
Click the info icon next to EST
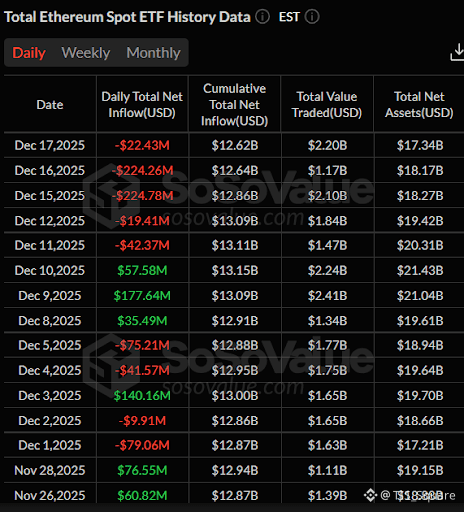[x=312, y=17]
